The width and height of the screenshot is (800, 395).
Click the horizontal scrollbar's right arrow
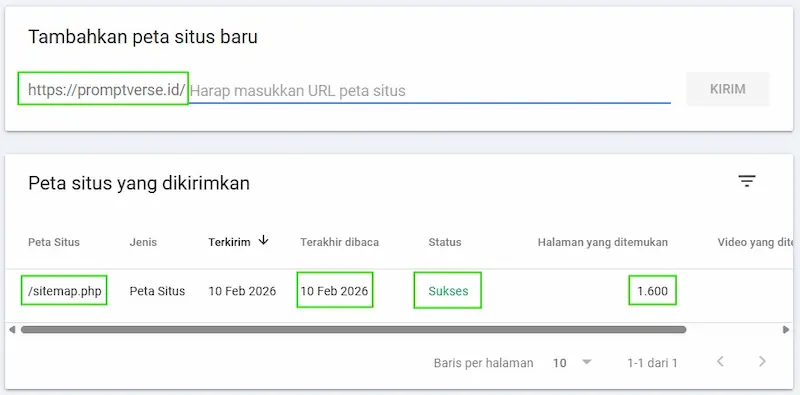786,330
